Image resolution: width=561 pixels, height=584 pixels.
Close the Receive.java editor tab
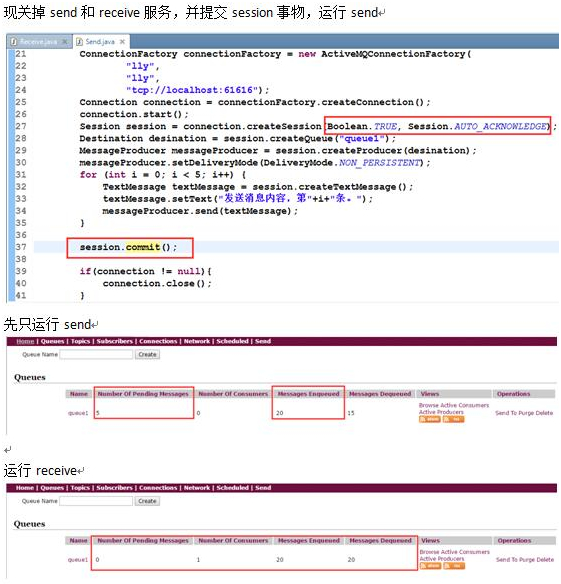[x=65, y=42]
